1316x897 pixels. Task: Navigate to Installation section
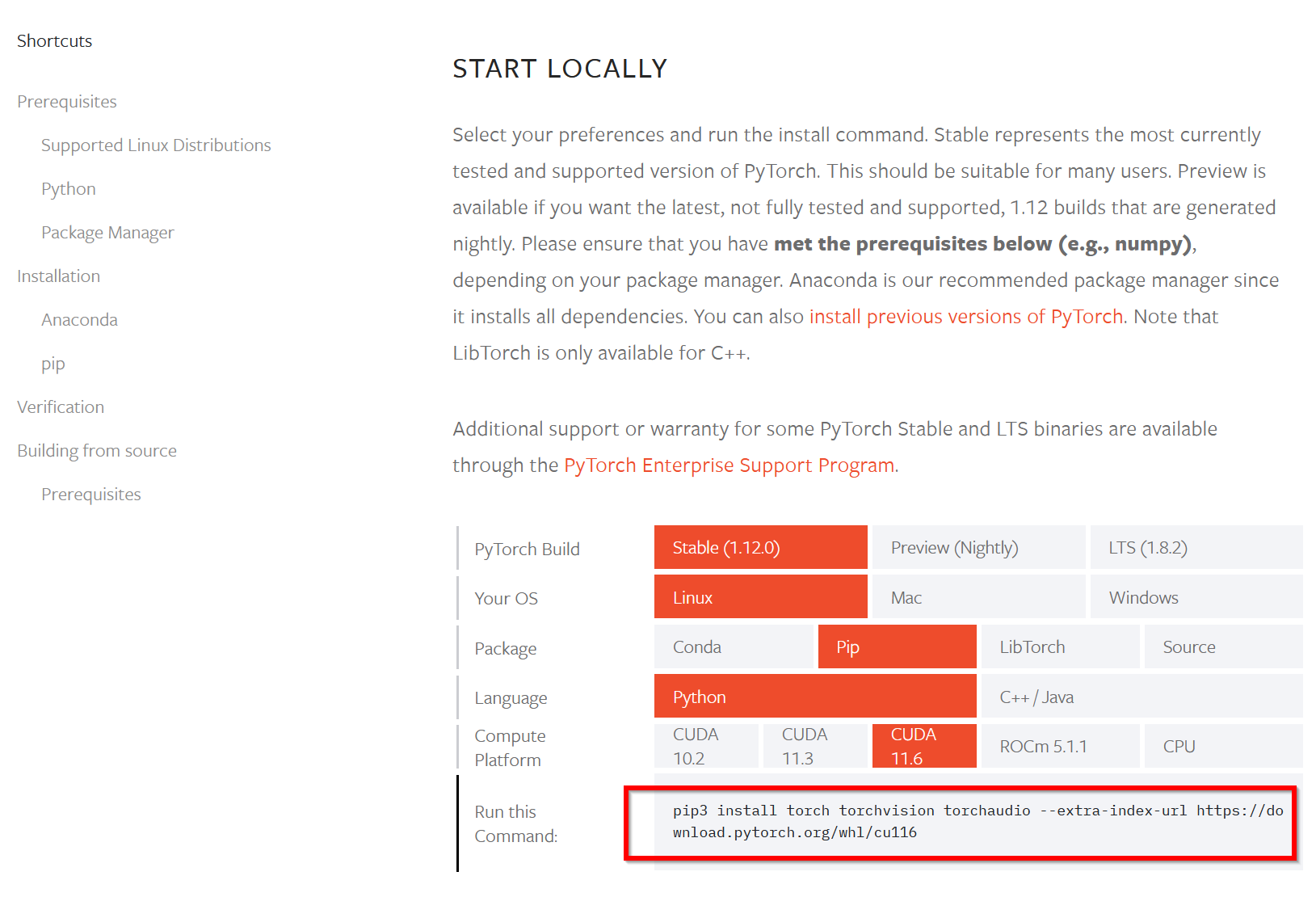(58, 276)
